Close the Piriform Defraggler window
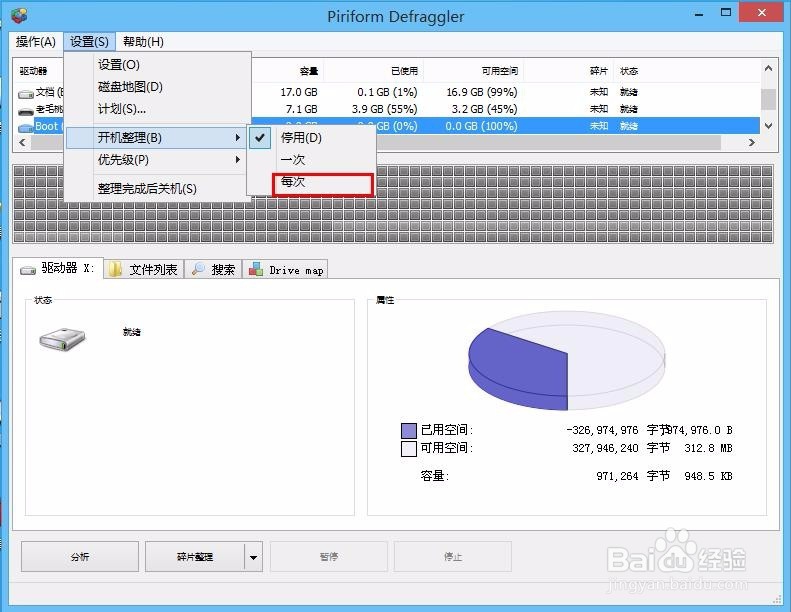The height and width of the screenshot is (612, 791). [x=761, y=13]
